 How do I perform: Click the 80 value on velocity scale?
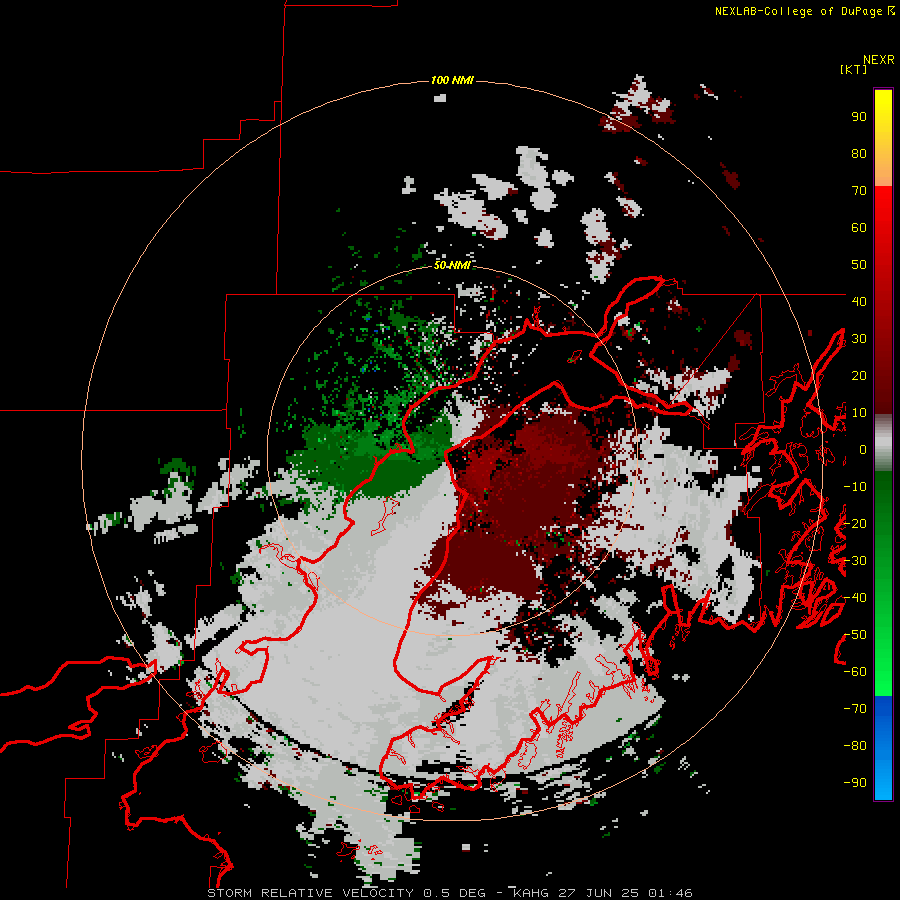click(859, 153)
